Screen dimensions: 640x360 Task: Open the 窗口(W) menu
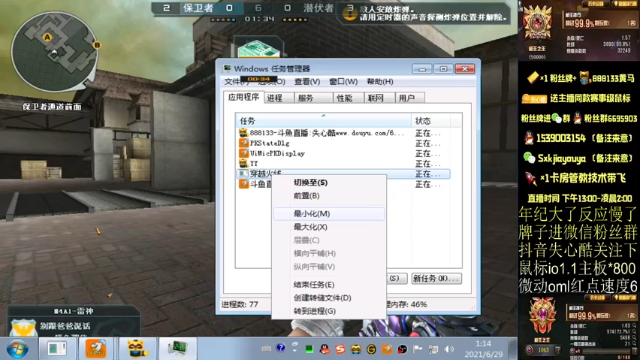click(x=343, y=82)
